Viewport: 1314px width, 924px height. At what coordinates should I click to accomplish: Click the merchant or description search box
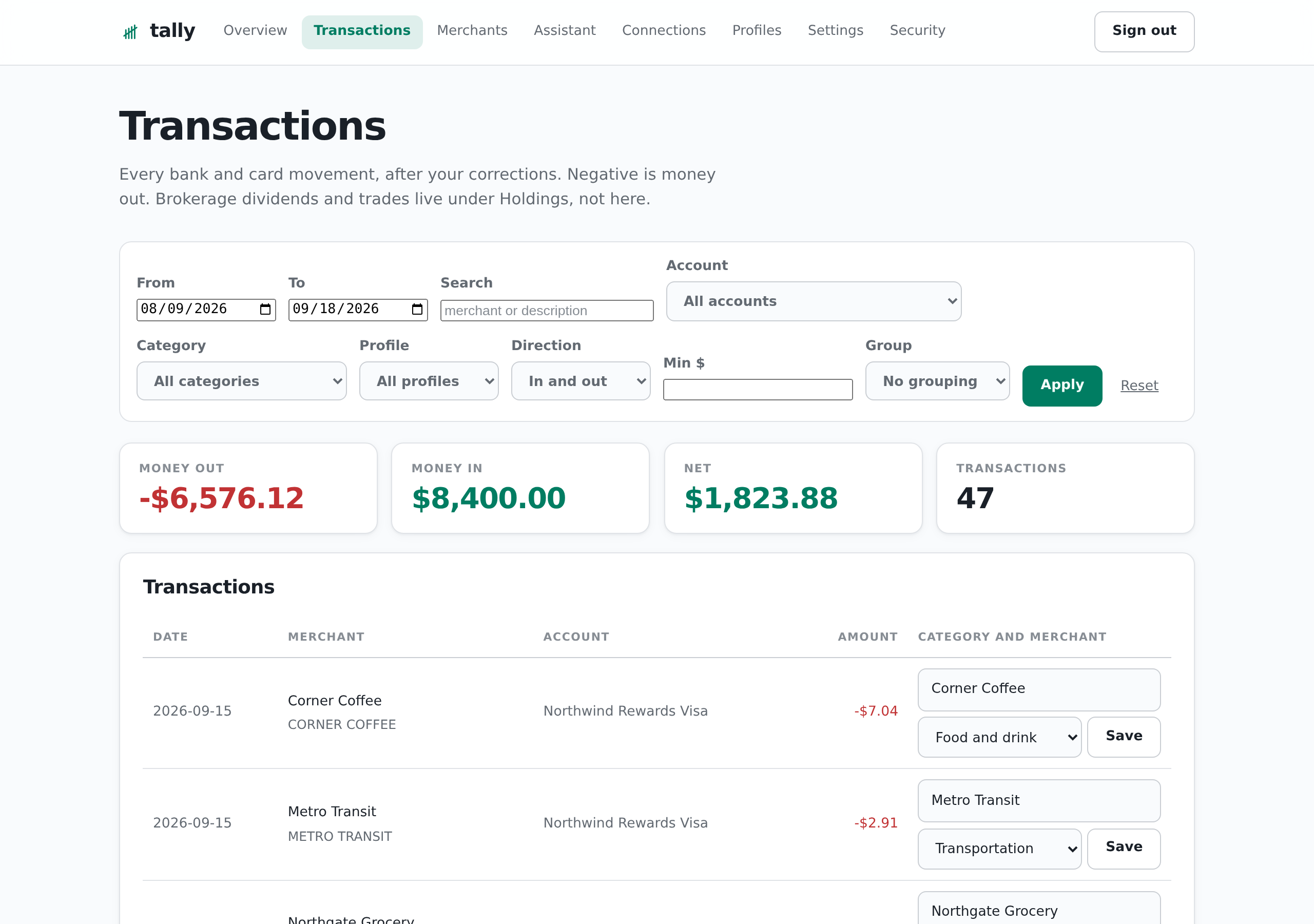(547, 311)
